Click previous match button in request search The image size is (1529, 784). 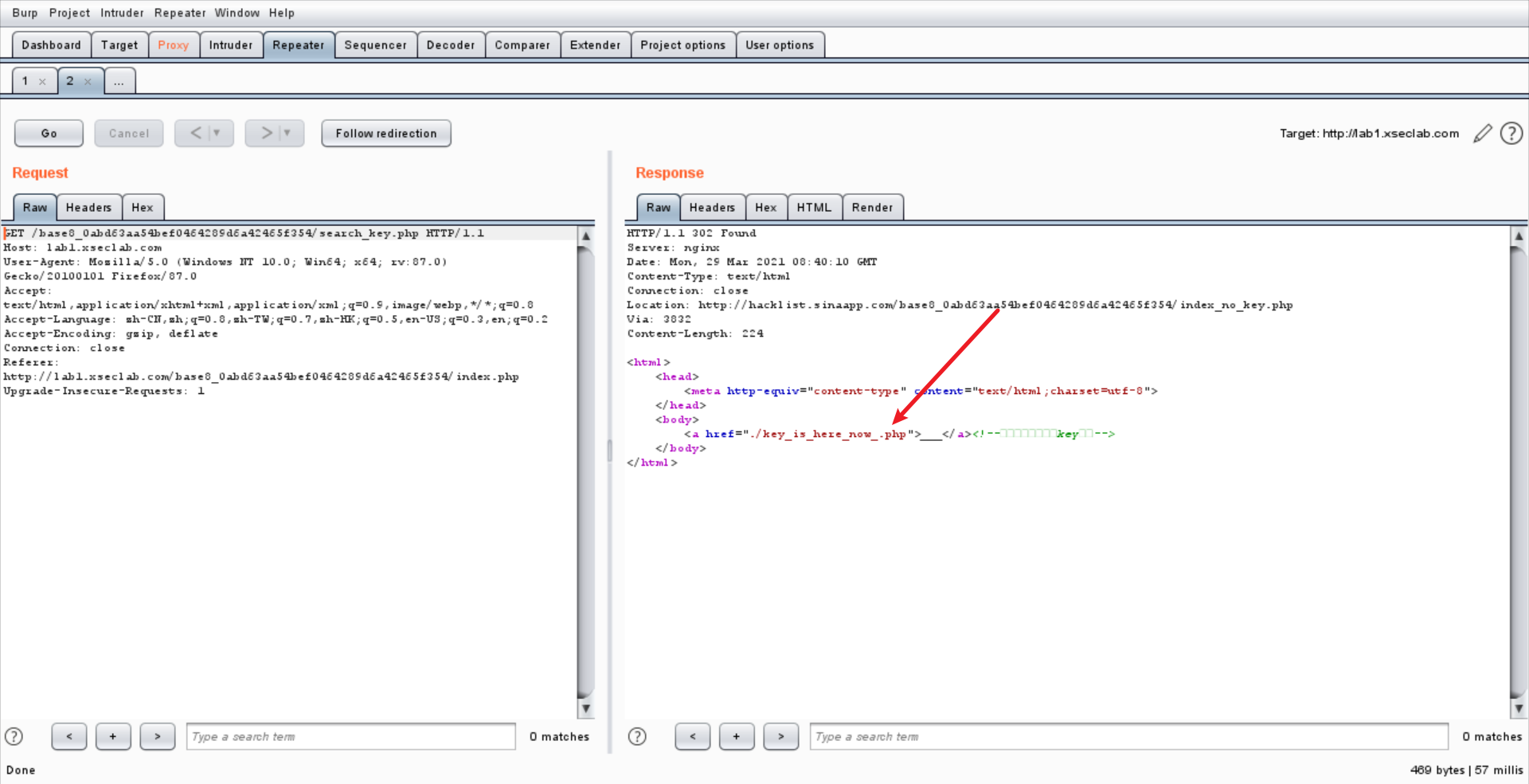tap(69, 736)
